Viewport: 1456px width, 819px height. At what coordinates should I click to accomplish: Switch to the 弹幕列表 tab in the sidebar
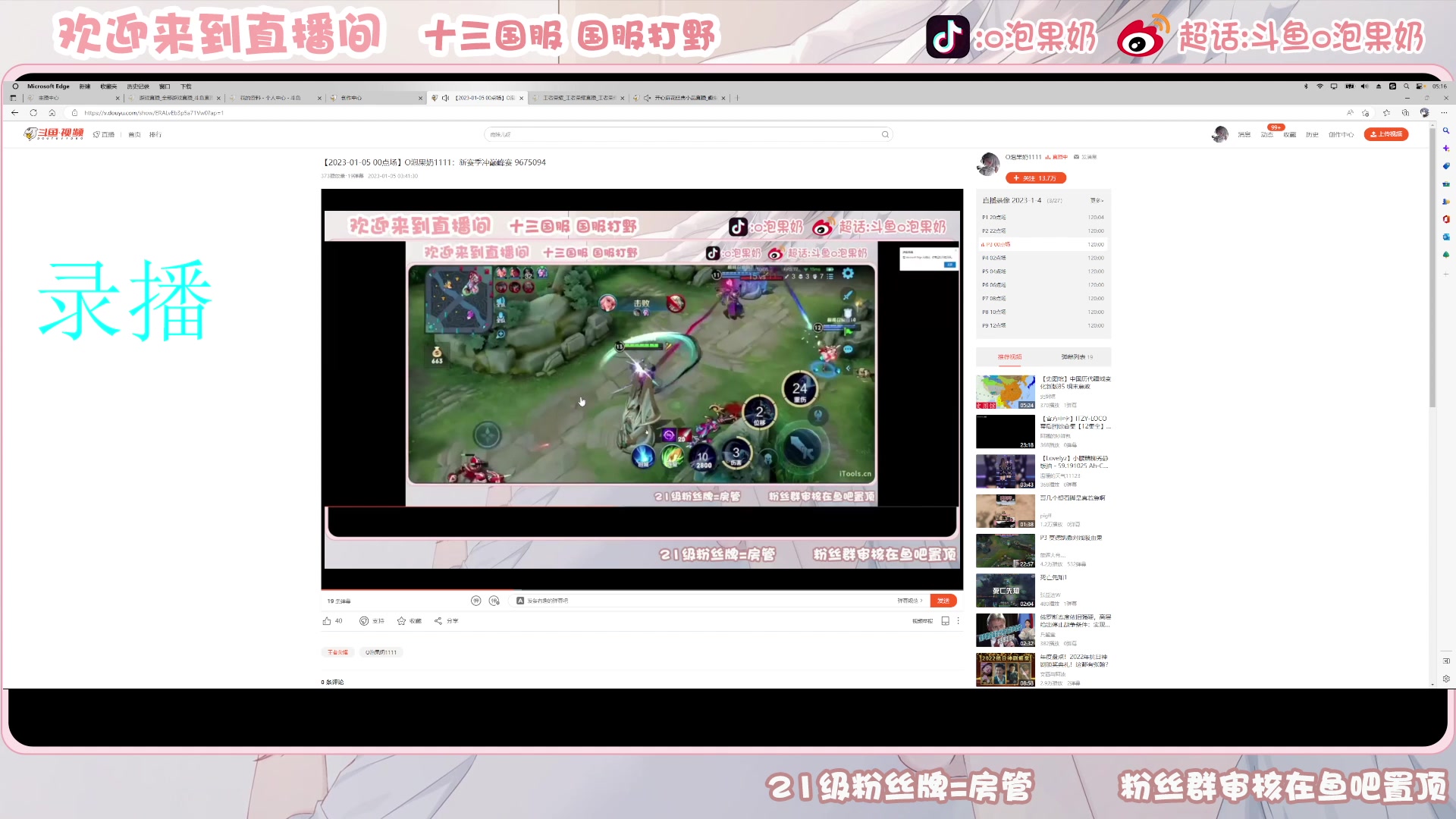coord(1074,356)
